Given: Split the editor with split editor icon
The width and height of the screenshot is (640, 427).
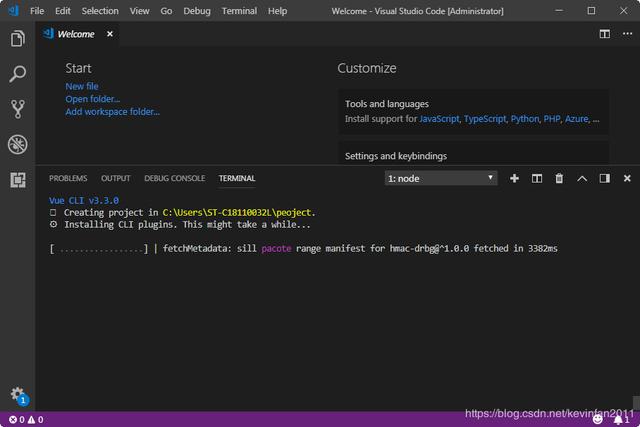Looking at the screenshot, I should click(x=604, y=34).
